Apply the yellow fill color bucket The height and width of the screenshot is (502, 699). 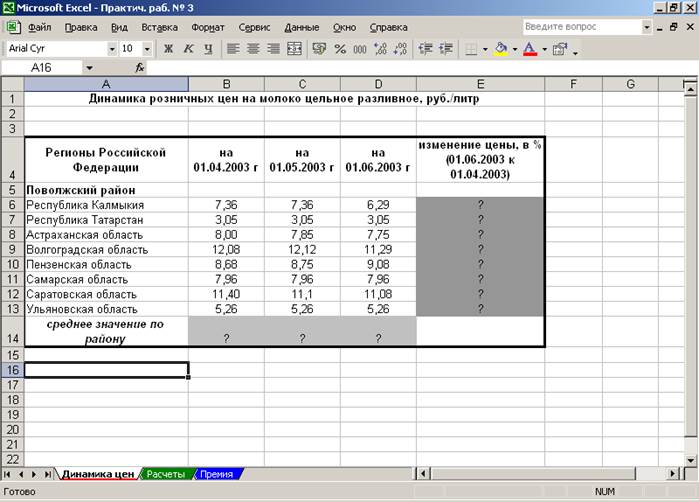[x=501, y=48]
